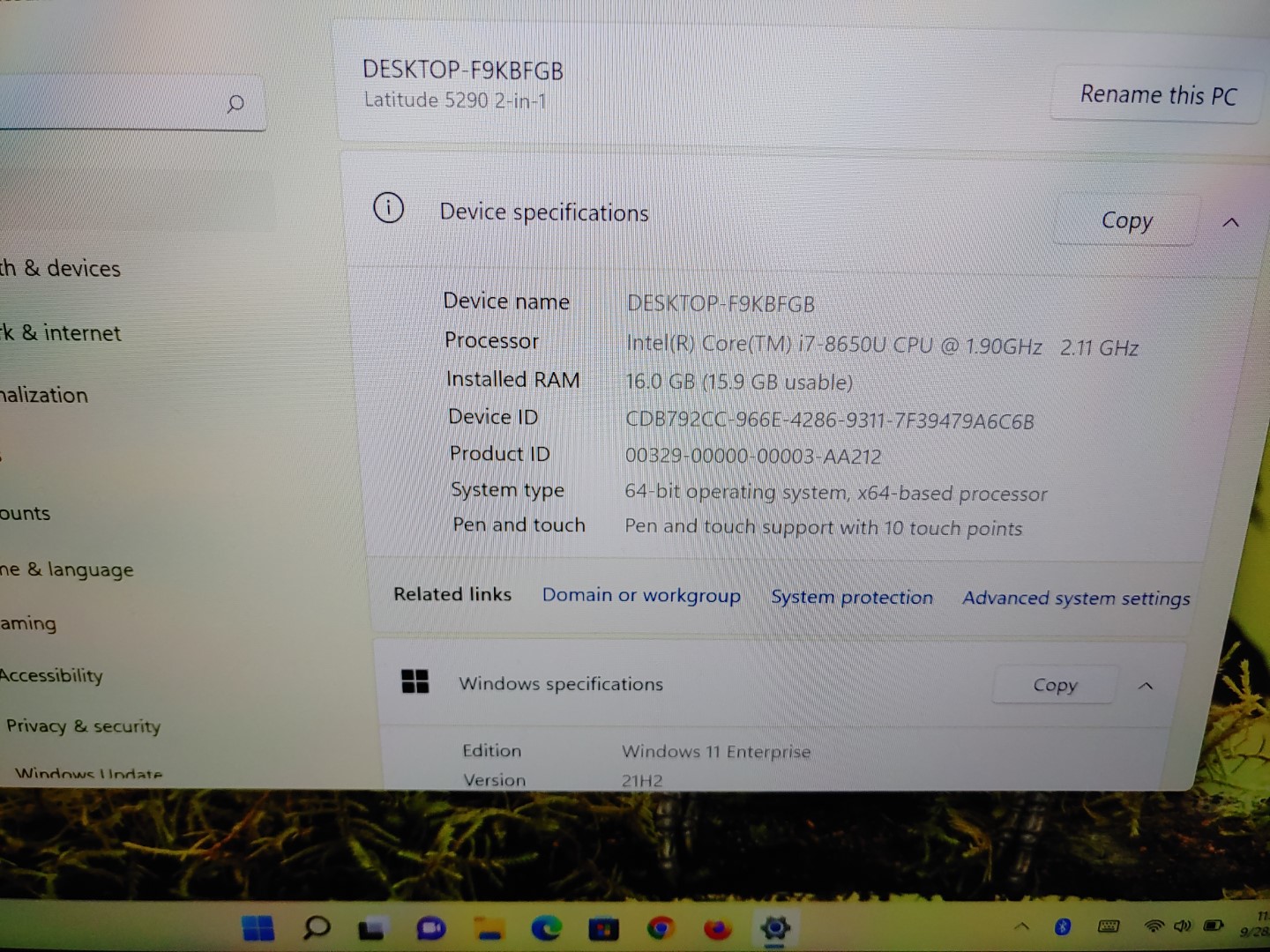The height and width of the screenshot is (952, 1270).
Task: Open Windows Update settings
Action: [88, 774]
